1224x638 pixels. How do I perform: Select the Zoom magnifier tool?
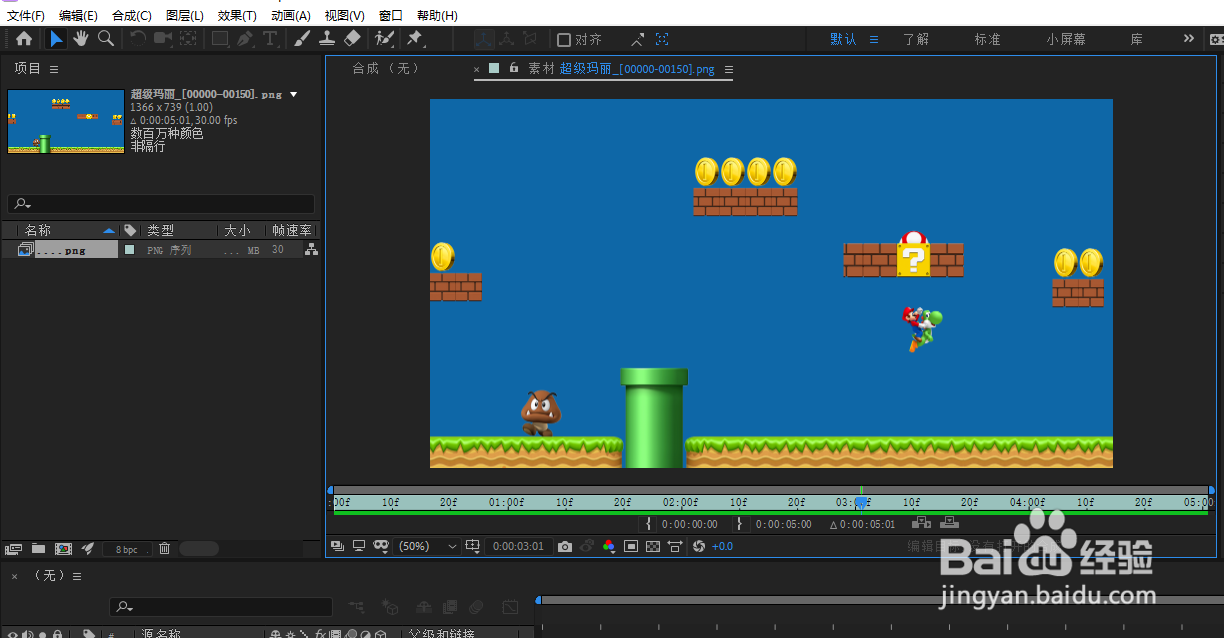coord(105,39)
